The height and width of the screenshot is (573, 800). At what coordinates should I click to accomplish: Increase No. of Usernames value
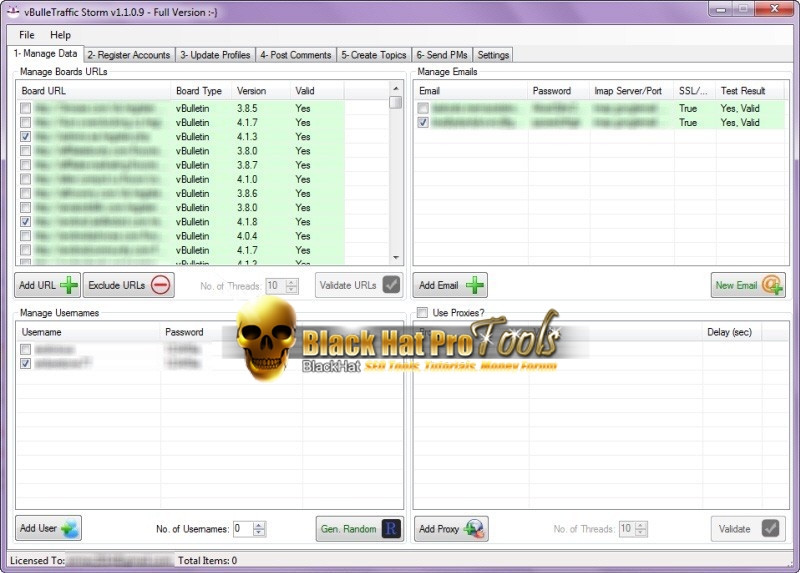(259, 526)
